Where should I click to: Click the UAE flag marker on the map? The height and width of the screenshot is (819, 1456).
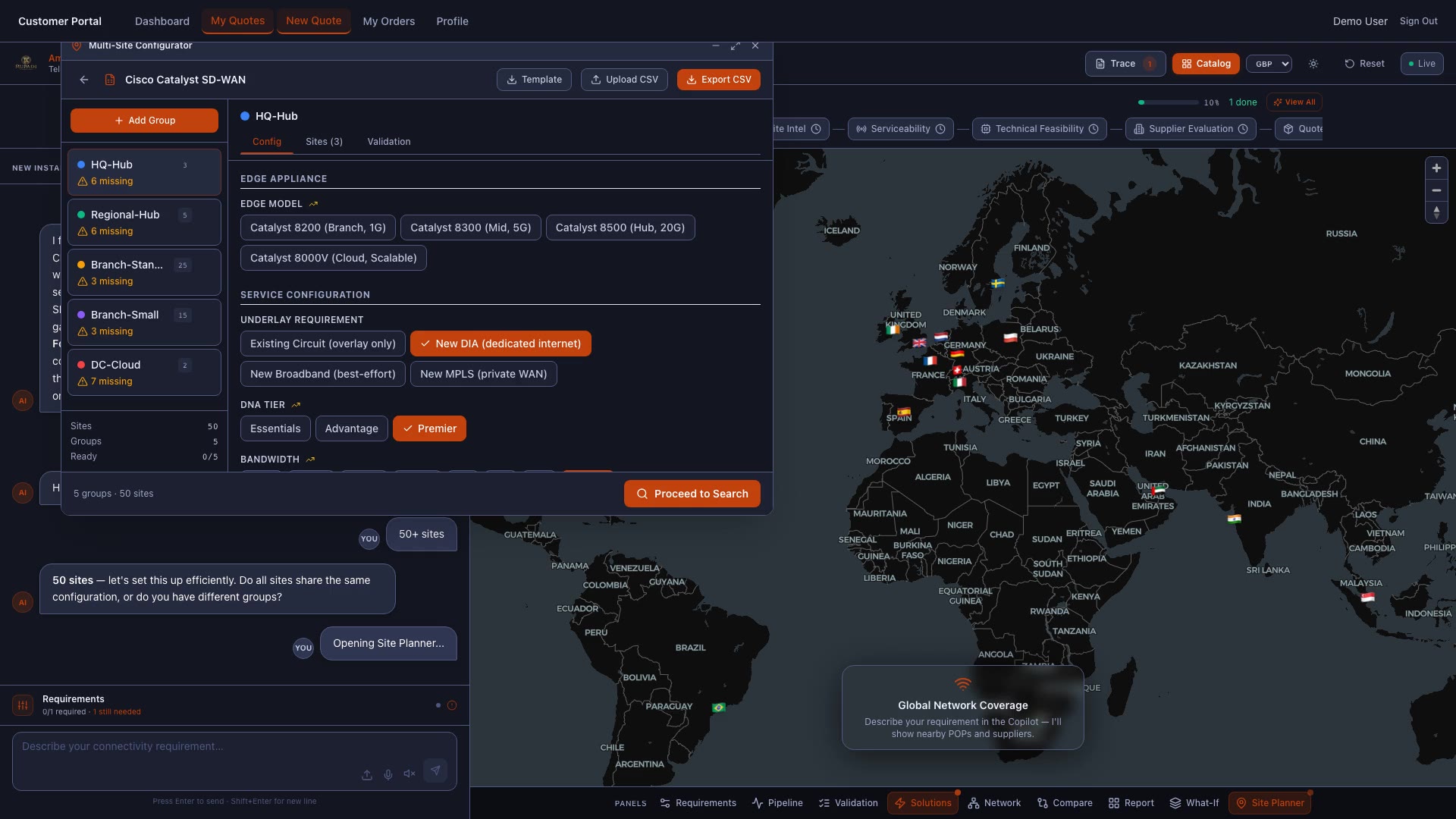[1159, 491]
